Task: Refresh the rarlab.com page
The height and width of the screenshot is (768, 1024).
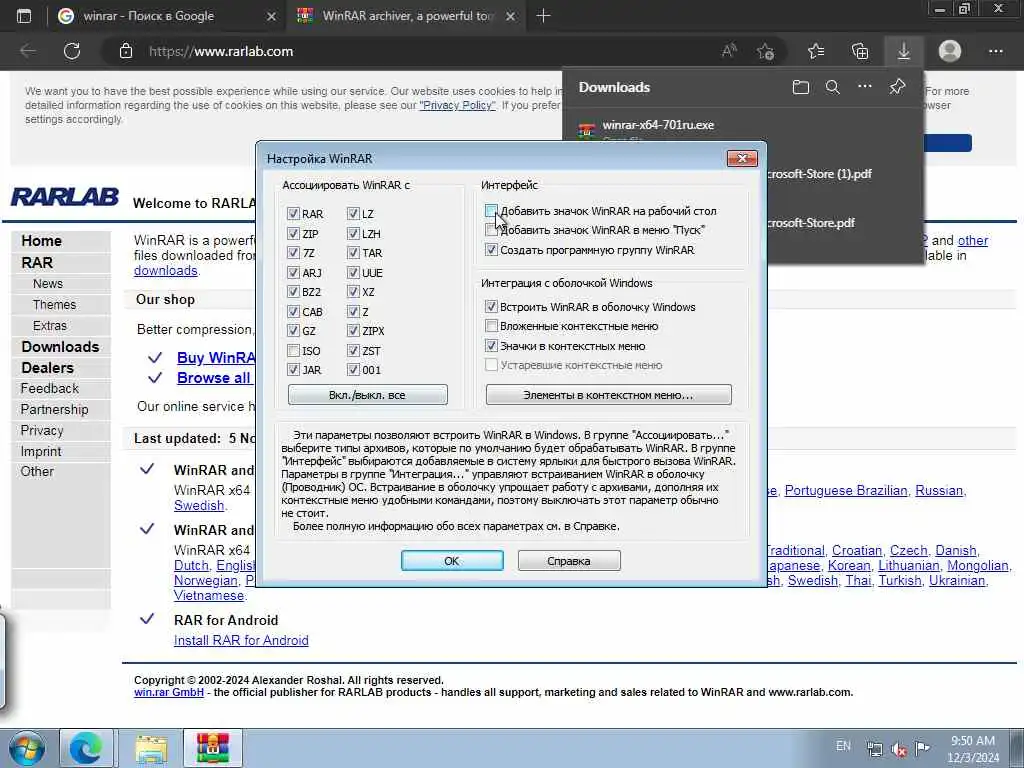Action: [x=72, y=51]
